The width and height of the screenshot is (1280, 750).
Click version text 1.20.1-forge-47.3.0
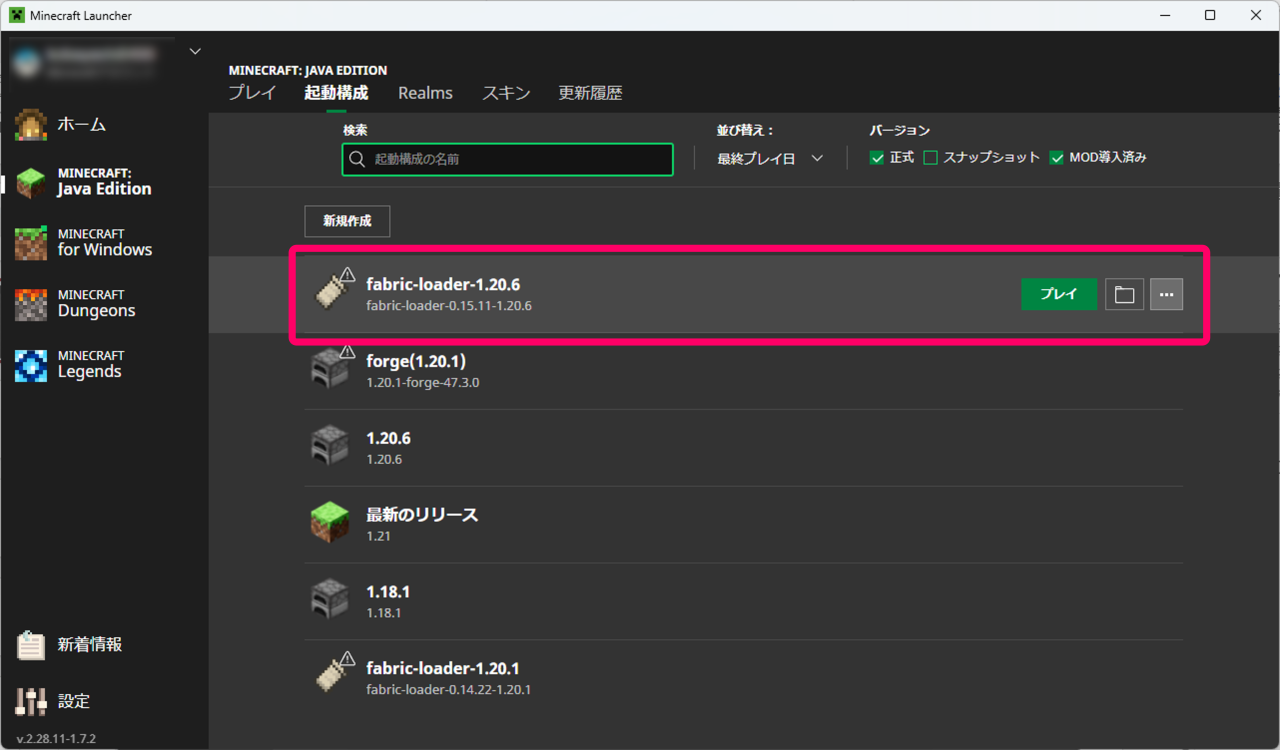click(423, 382)
